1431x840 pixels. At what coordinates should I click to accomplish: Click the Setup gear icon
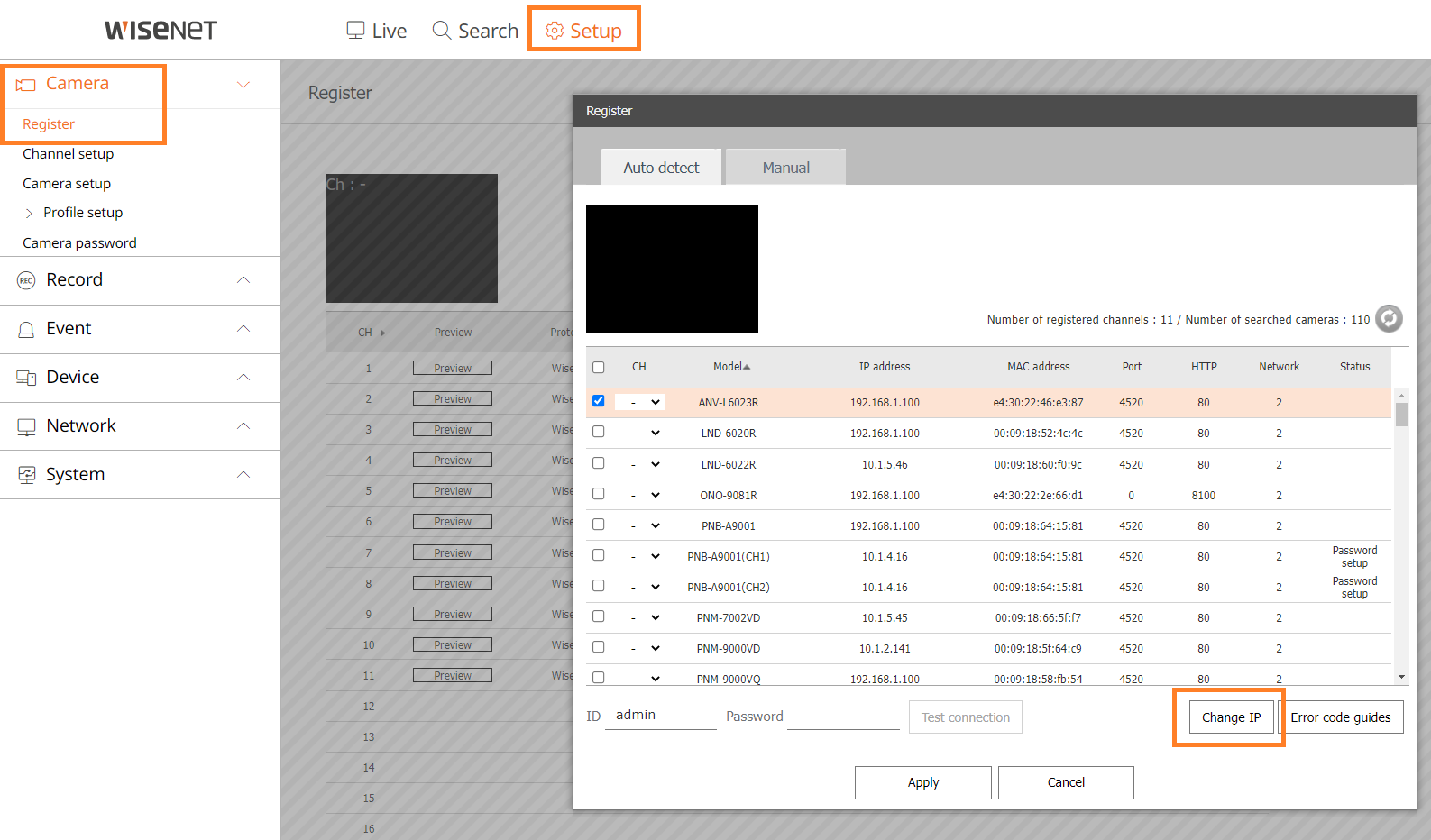tap(555, 31)
